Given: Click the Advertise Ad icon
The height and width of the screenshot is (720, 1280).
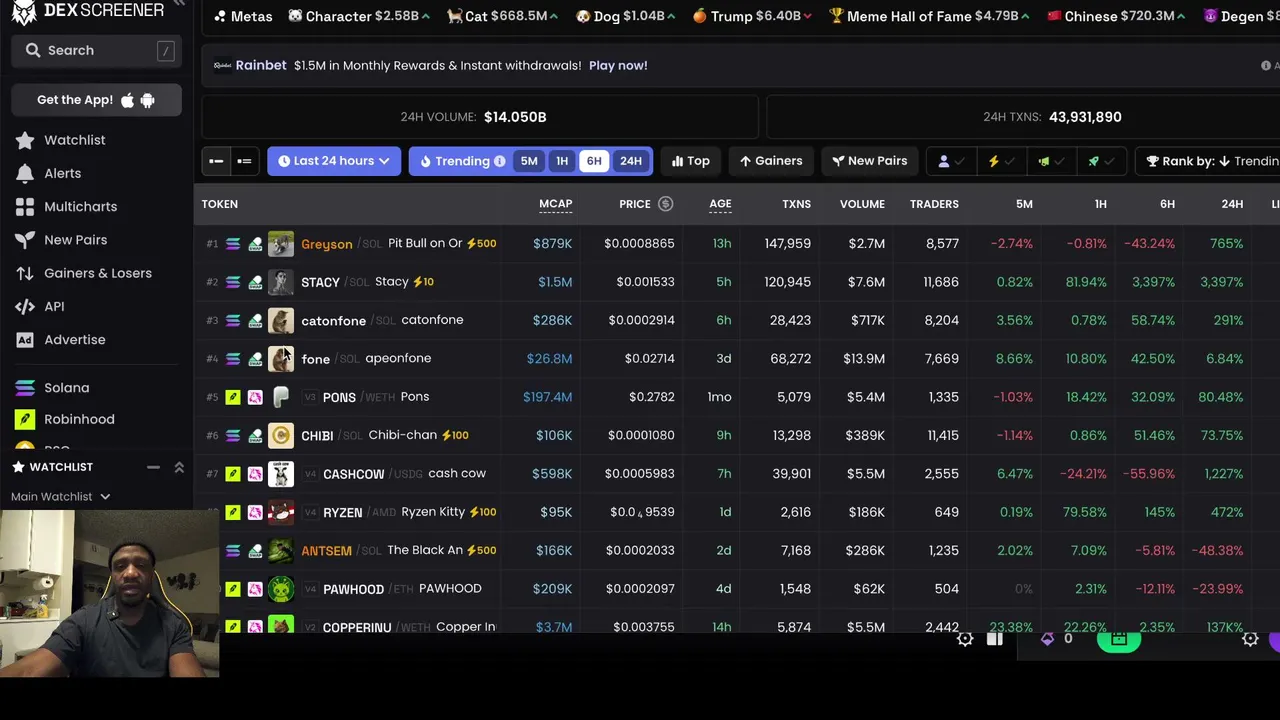Looking at the screenshot, I should click(x=25, y=340).
